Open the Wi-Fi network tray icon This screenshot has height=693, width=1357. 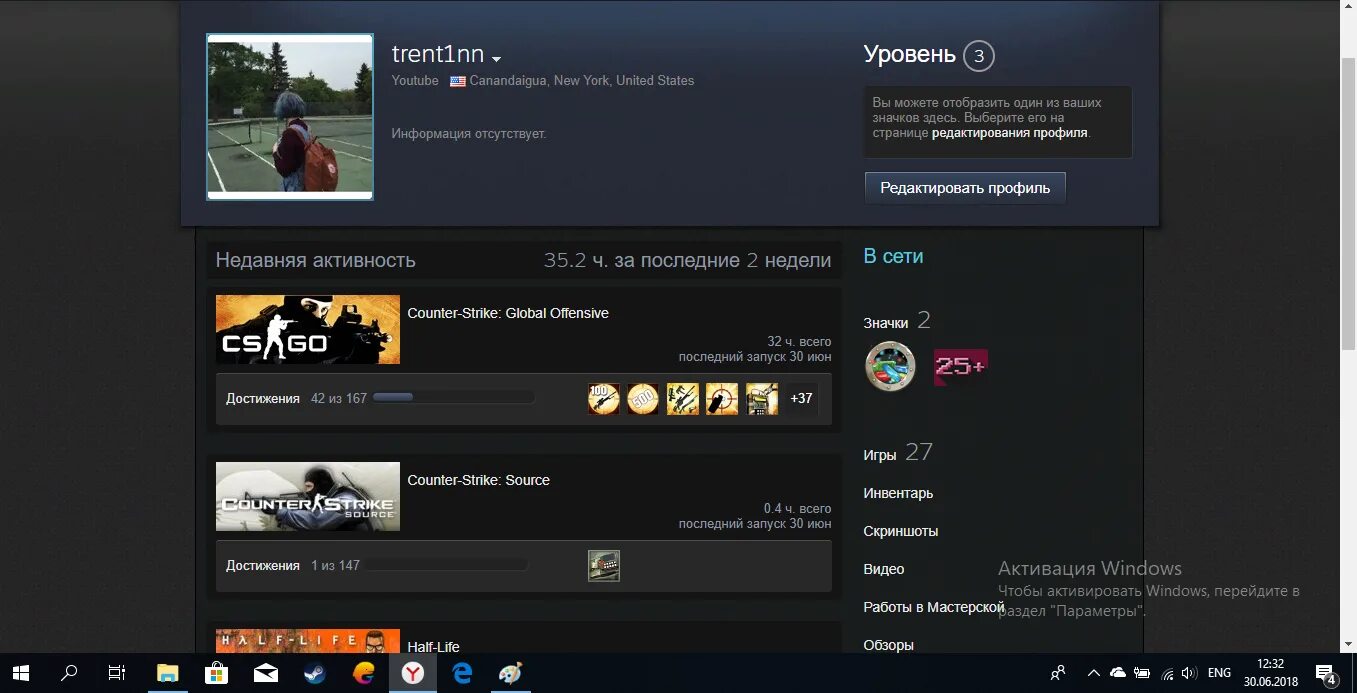(1165, 673)
